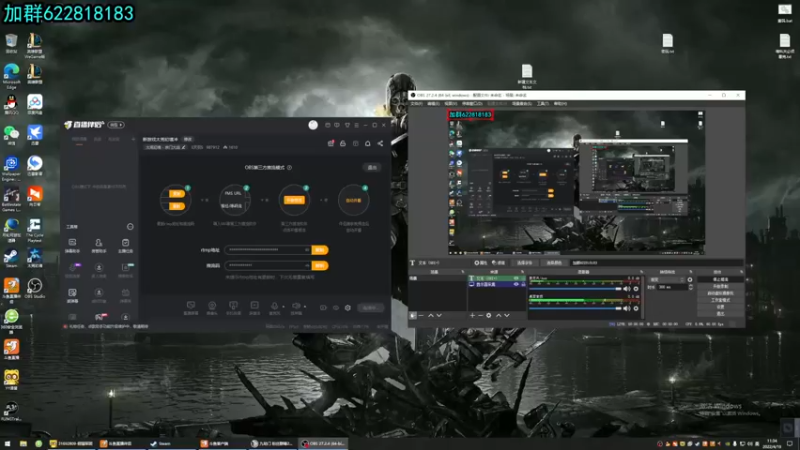Remove selected scene with minus icon in OBS
Screen dimensions: 800x450
tap(421, 315)
